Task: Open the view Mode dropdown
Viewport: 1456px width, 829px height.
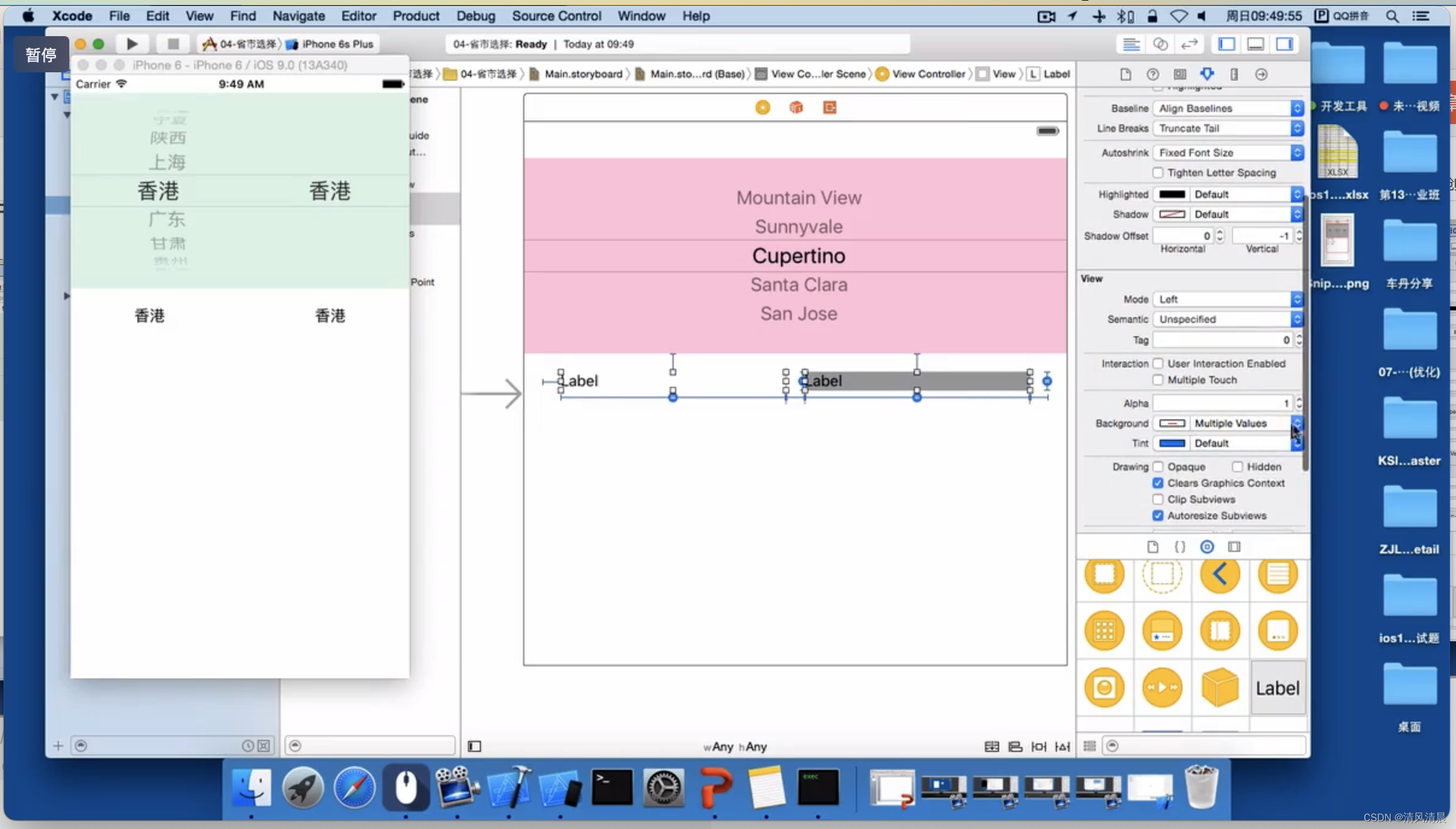Action: coord(1228,299)
